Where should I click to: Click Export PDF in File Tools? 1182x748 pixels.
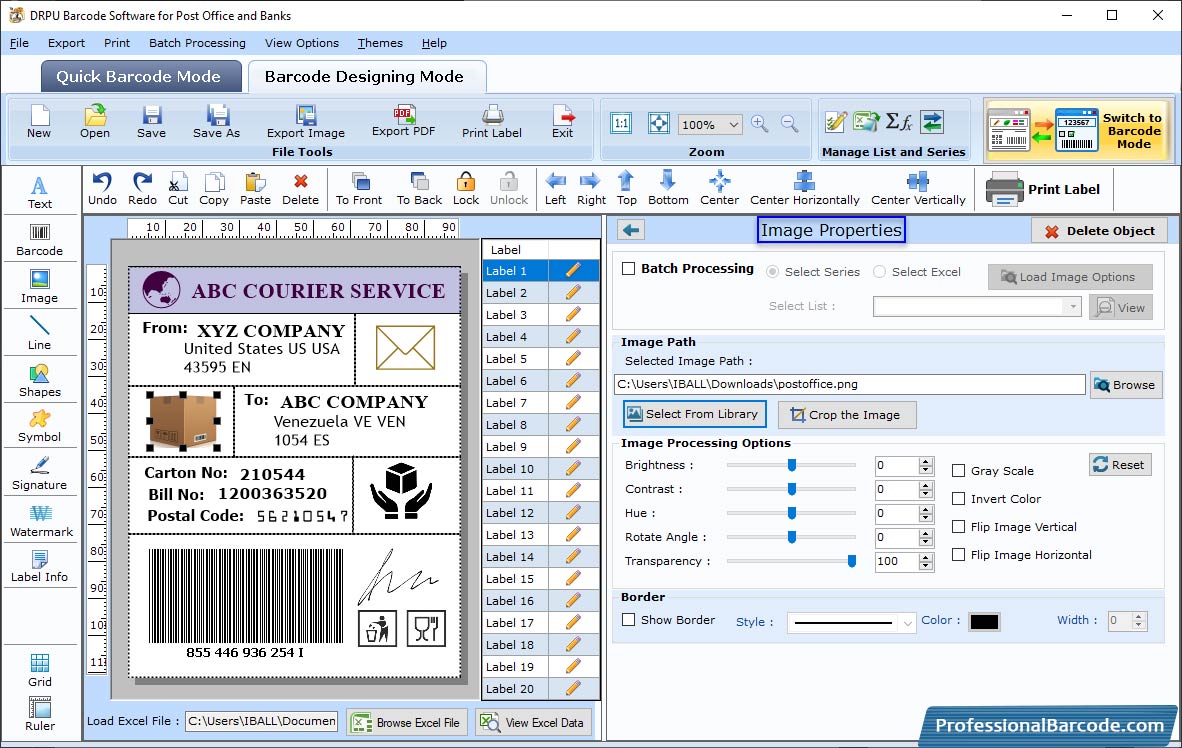coord(403,122)
